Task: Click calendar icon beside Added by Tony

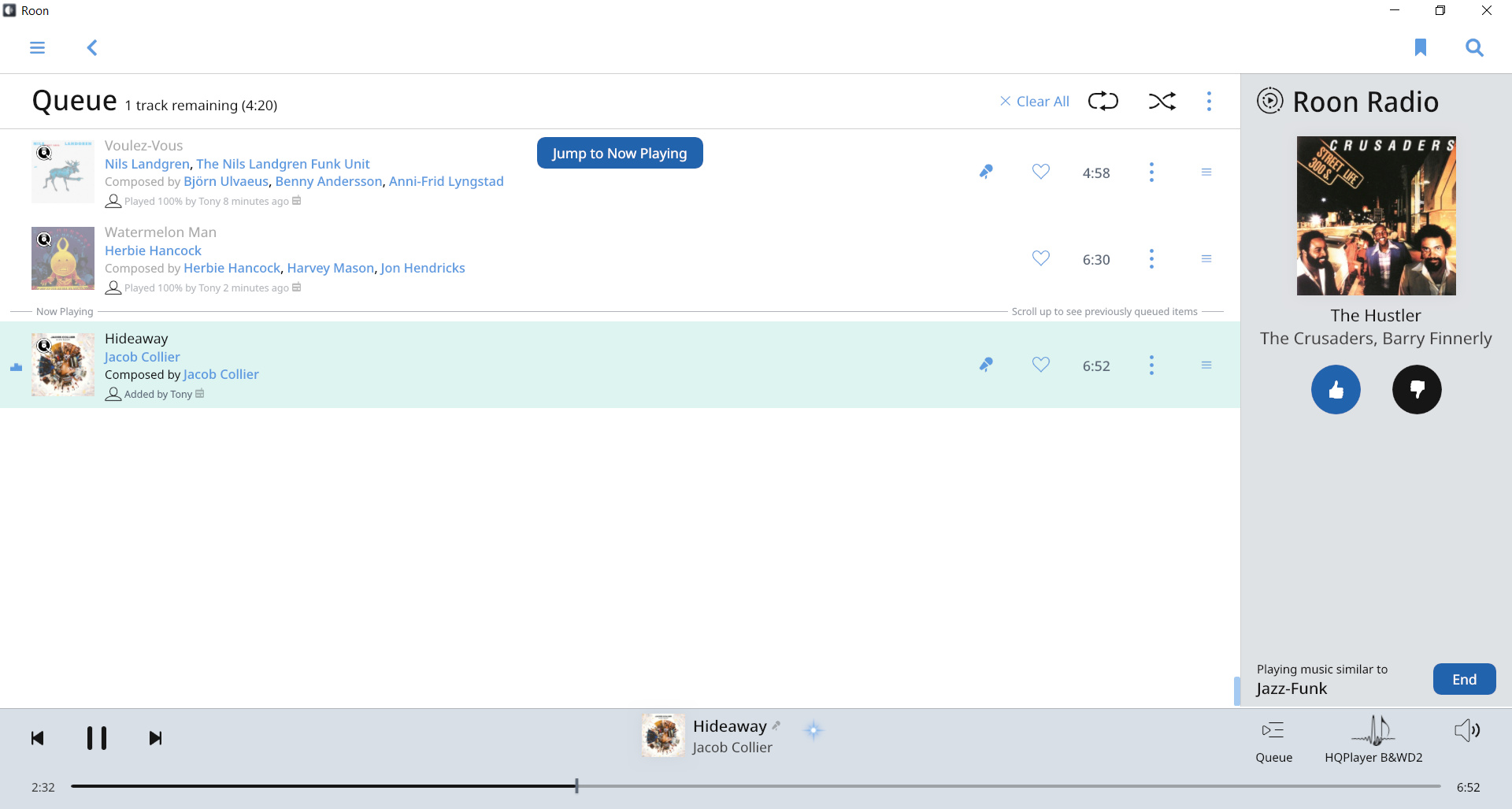Action: [200, 394]
